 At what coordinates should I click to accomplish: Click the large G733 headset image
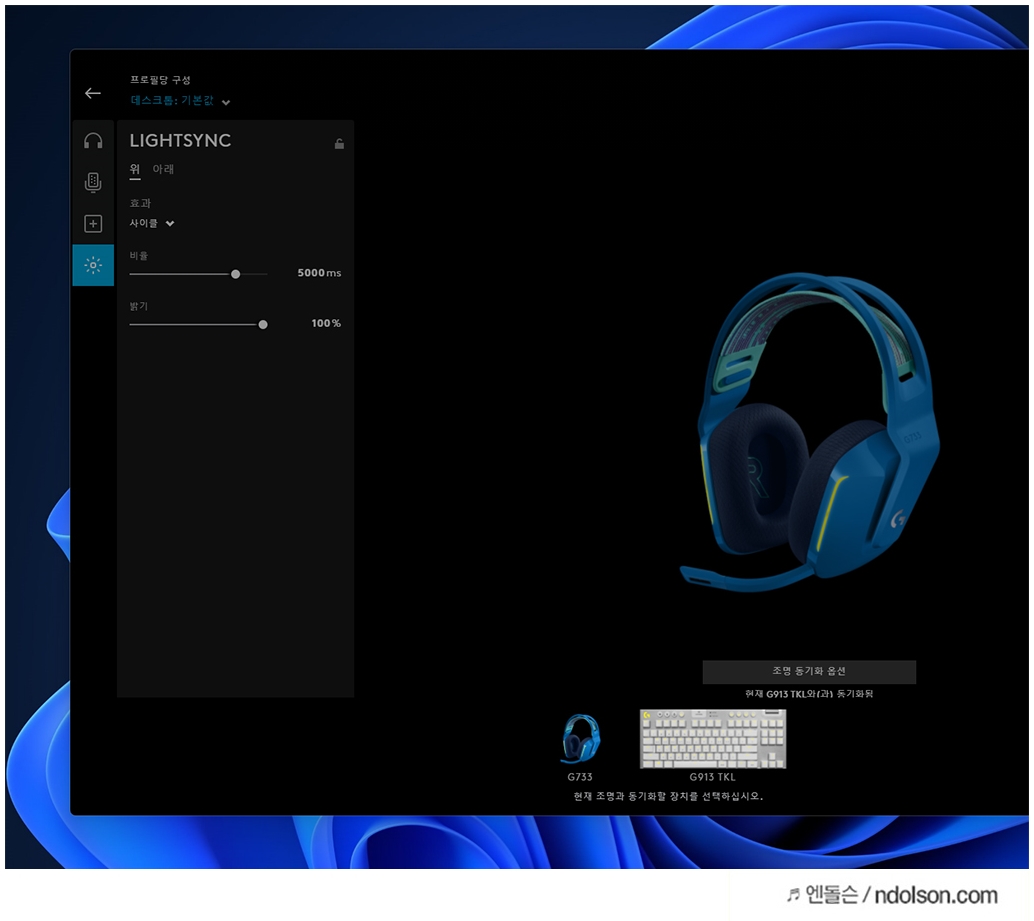[x=810, y=432]
